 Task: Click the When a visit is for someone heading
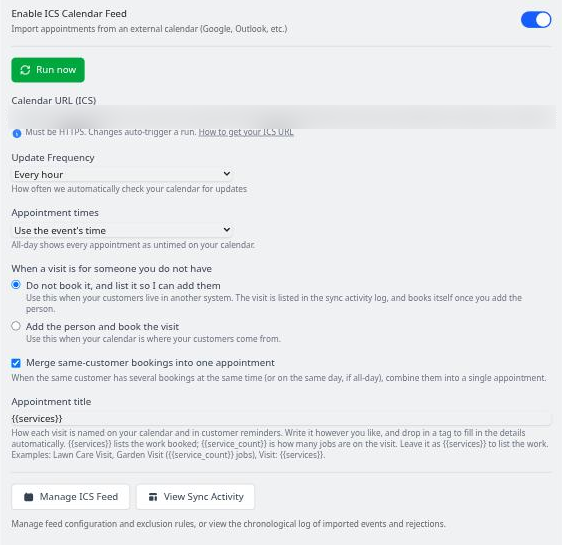[x=111, y=268]
